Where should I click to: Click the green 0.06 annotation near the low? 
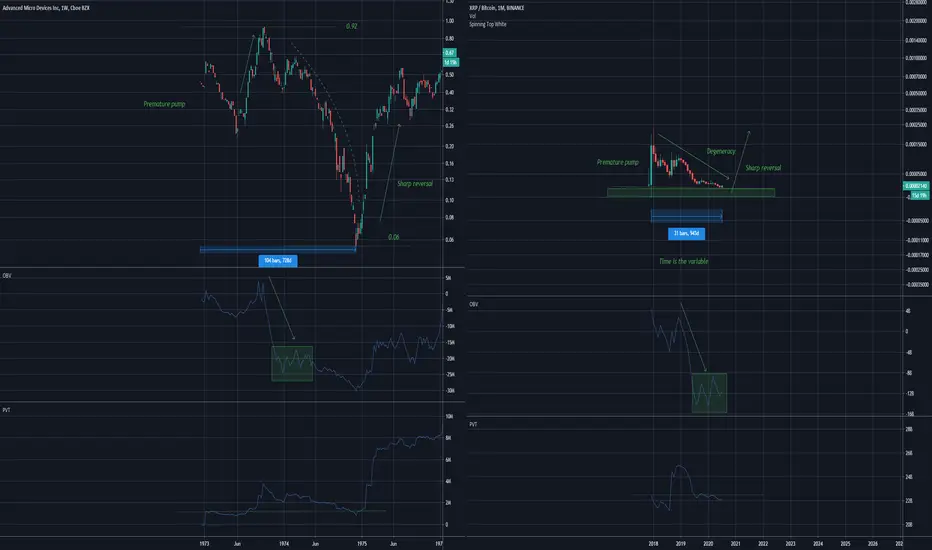click(x=393, y=237)
